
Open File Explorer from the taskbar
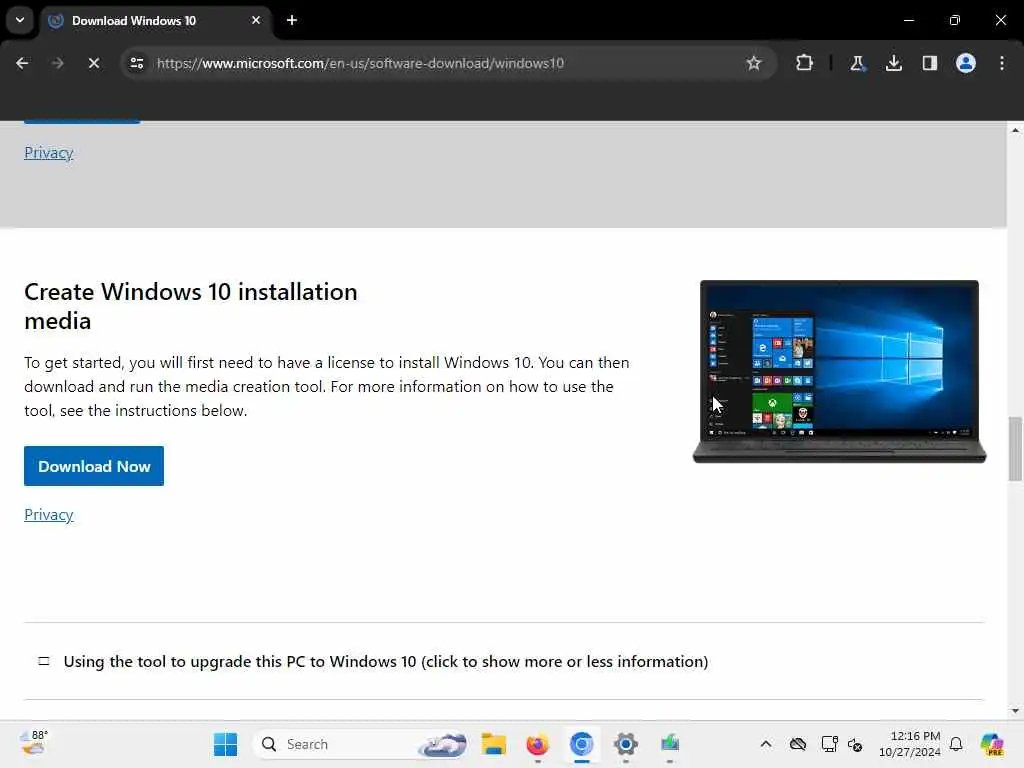coord(494,744)
